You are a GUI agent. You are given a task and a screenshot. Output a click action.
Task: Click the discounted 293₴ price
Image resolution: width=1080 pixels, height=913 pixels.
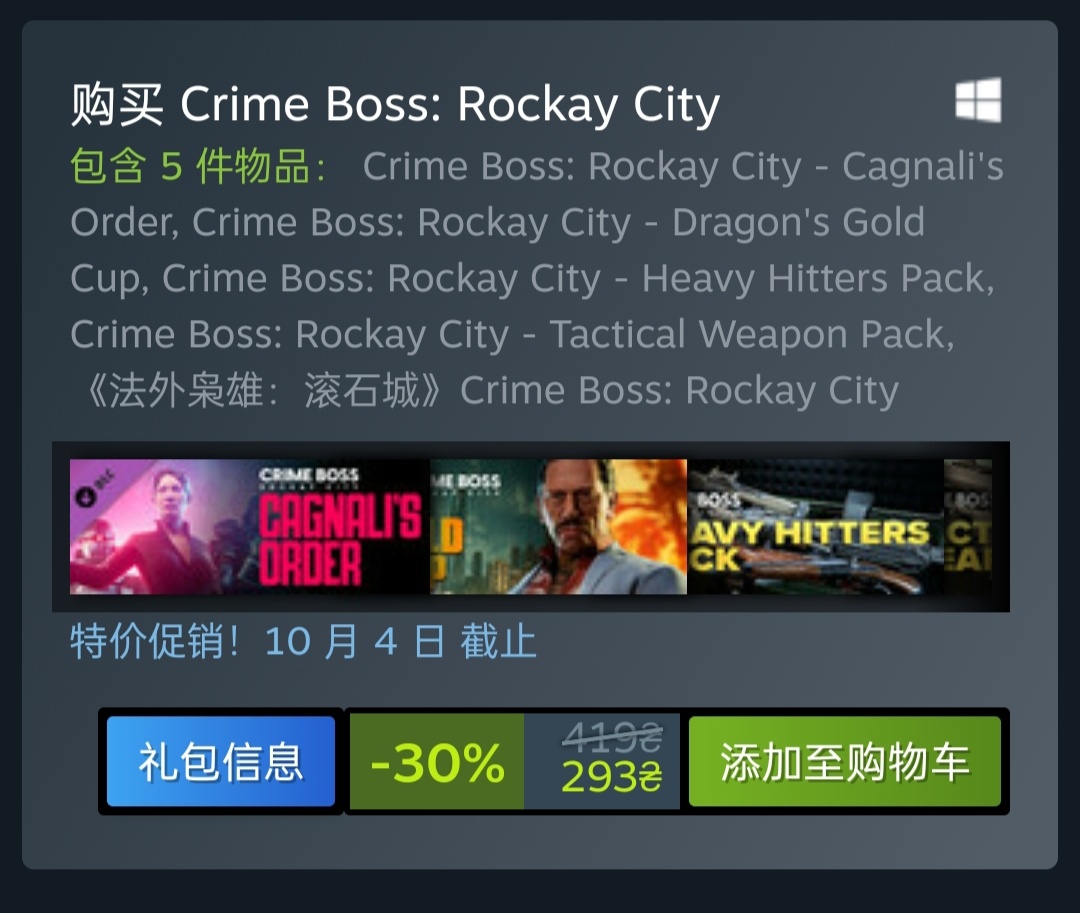pos(612,777)
